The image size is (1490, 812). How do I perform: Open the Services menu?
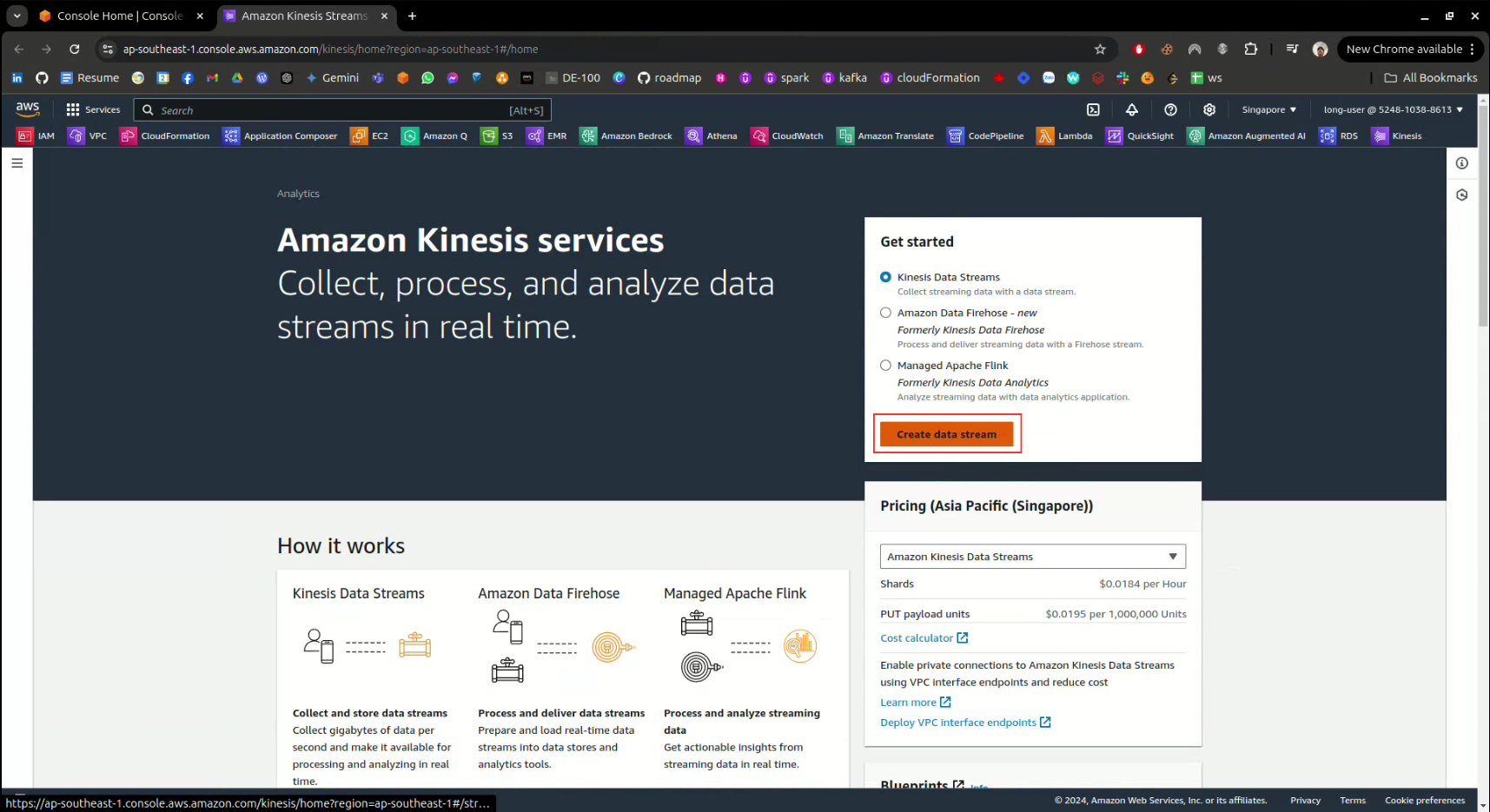93,109
